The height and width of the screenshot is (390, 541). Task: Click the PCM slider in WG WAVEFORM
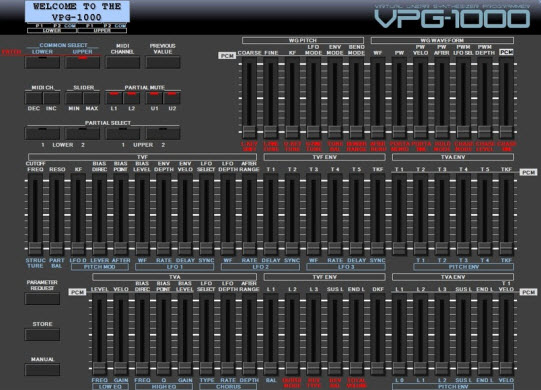[x=506, y=98]
